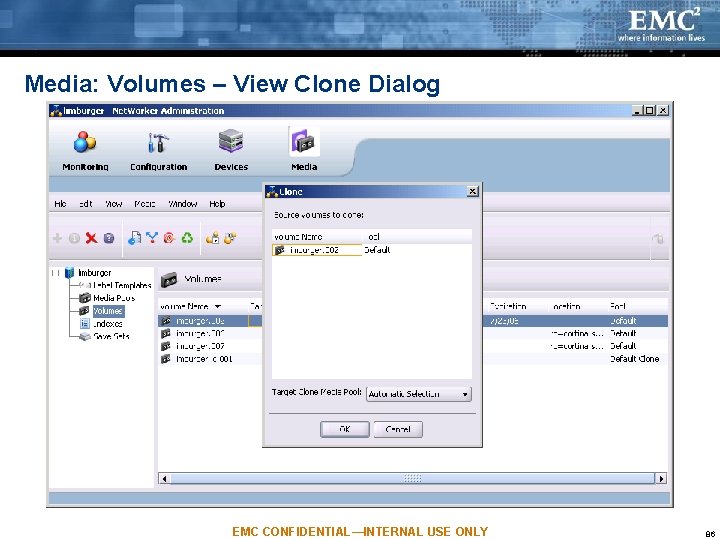This screenshot has height=540, width=720.
Task: Collapse the limburger tree node
Action: tap(56, 273)
